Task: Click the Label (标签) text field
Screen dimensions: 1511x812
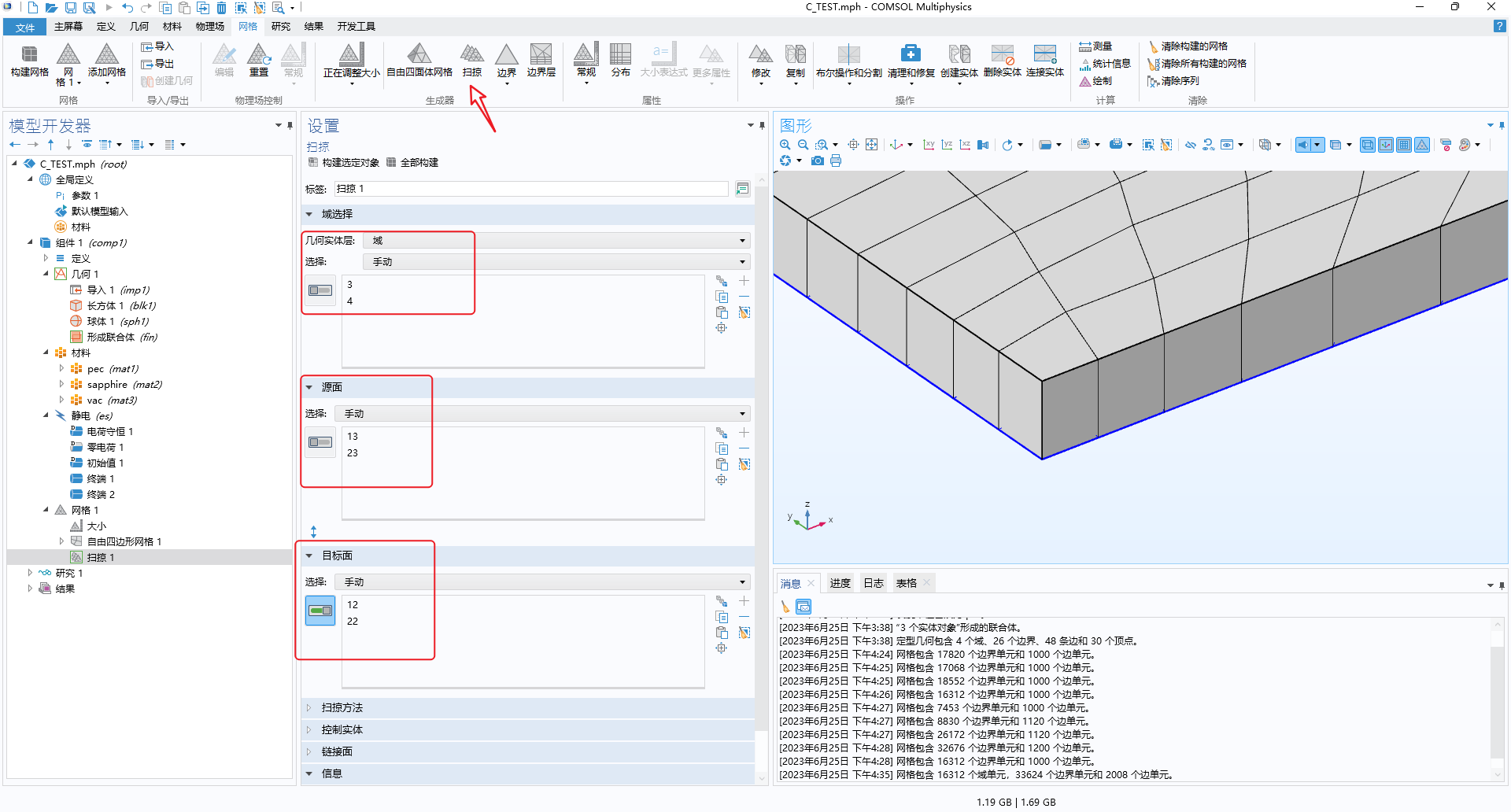Action: (530, 189)
